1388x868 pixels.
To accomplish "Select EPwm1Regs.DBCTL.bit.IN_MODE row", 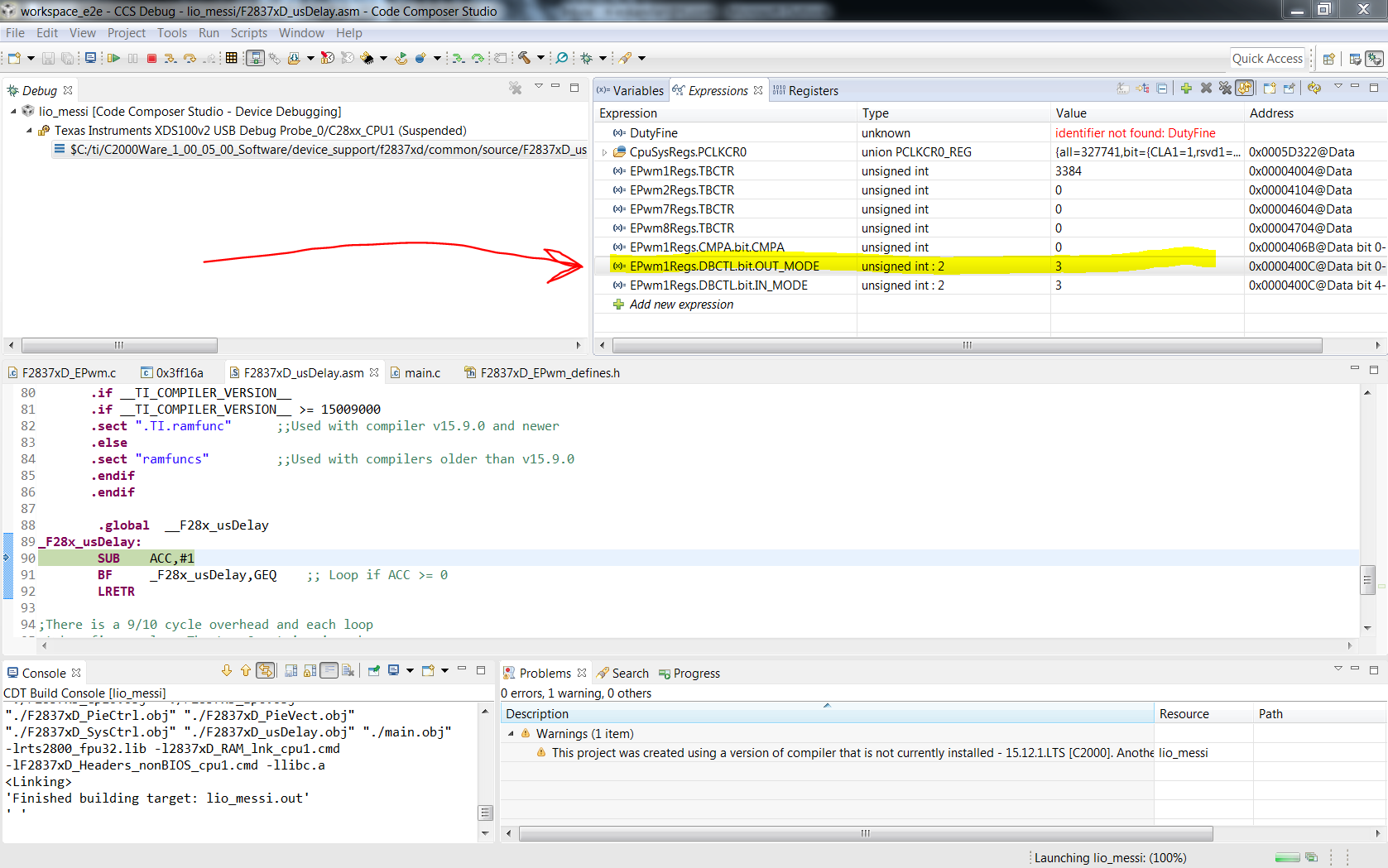I will 989,285.
